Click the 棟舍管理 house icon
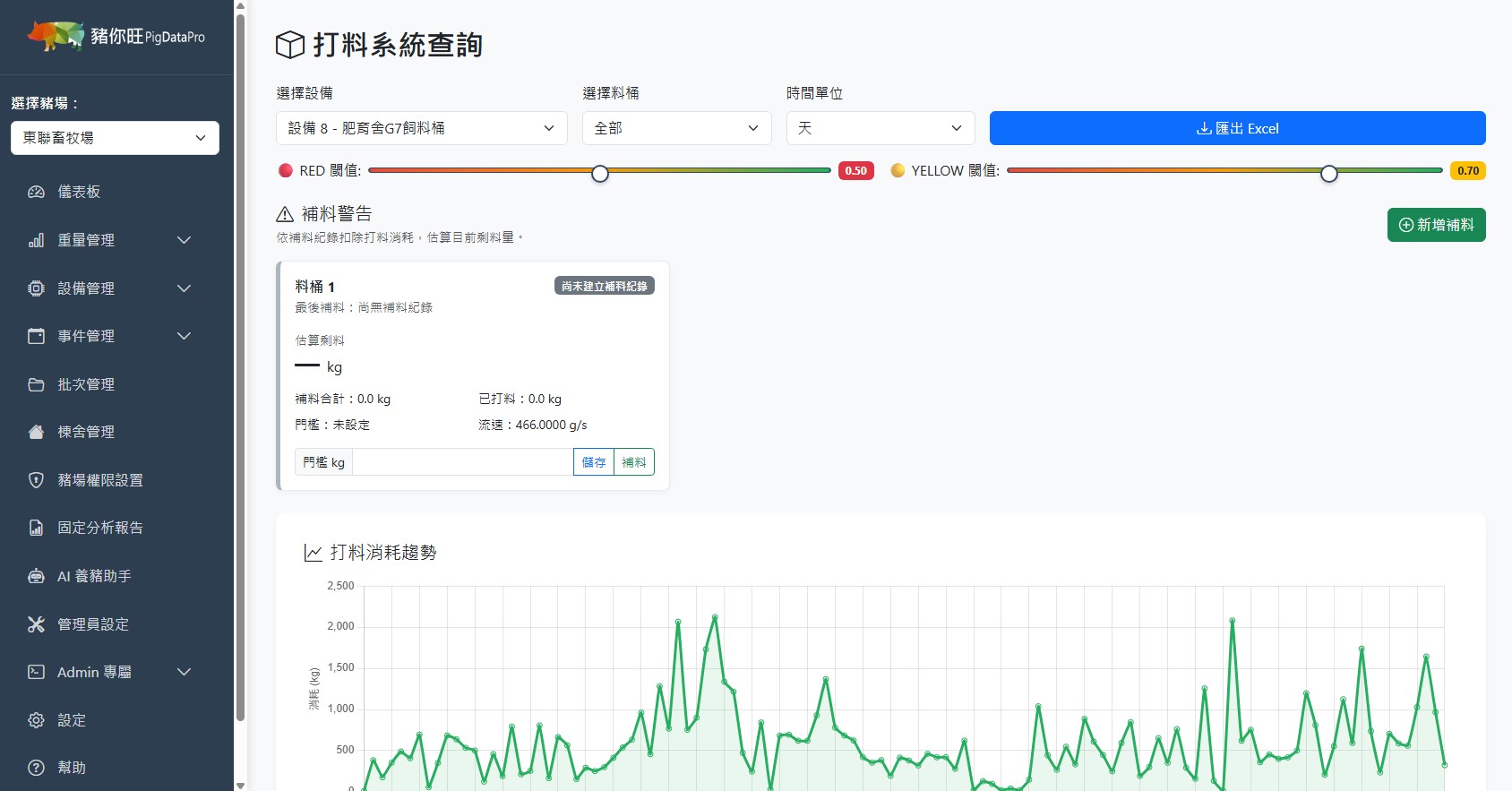1512x791 pixels. click(36, 432)
